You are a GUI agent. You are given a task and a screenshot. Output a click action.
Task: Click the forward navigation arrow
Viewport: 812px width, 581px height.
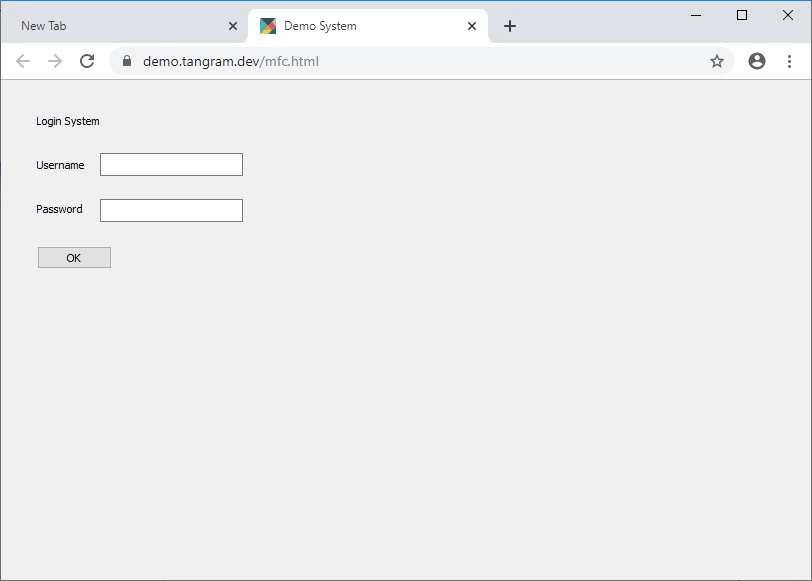[55, 61]
